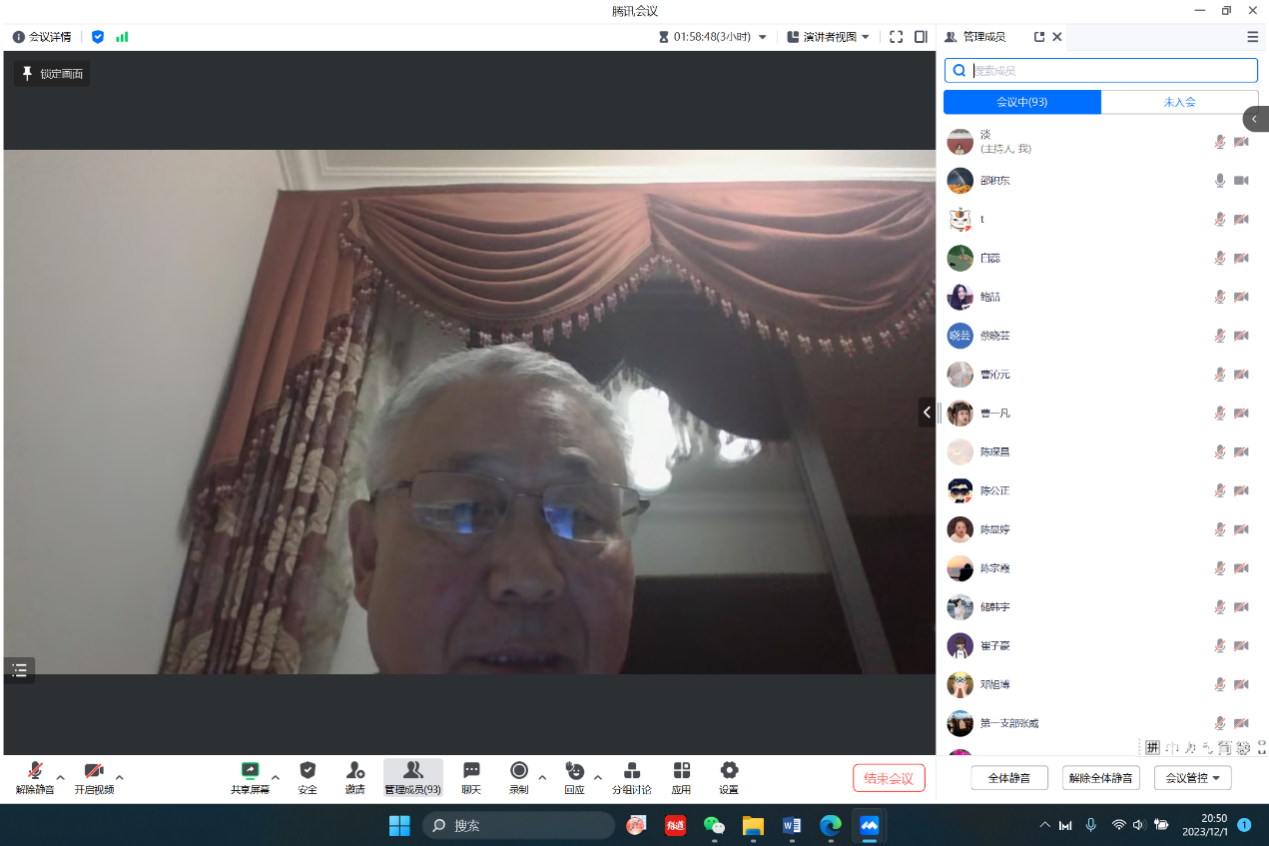
Task: Click the 全体静音 mute all button
Action: click(x=1009, y=778)
